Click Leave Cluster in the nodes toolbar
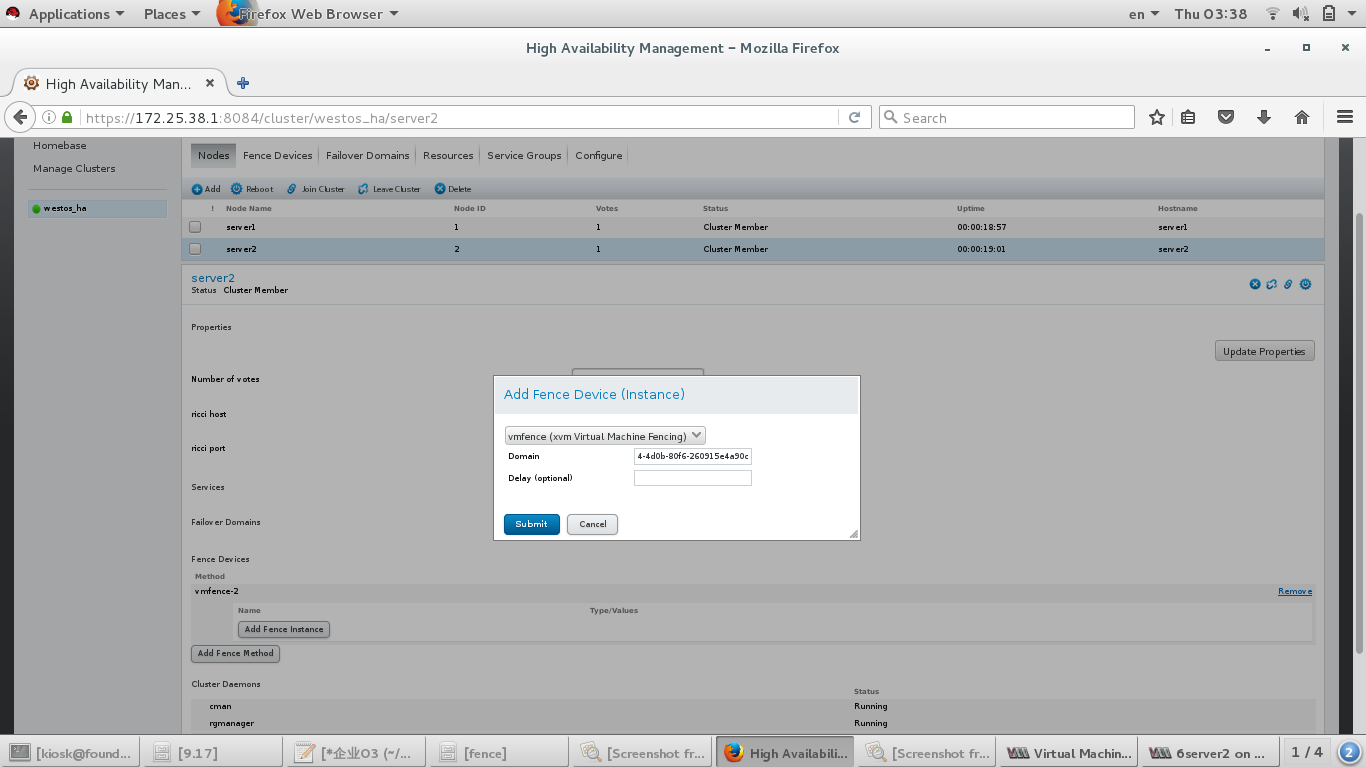Viewport: 1366px width, 768px height. tap(390, 189)
